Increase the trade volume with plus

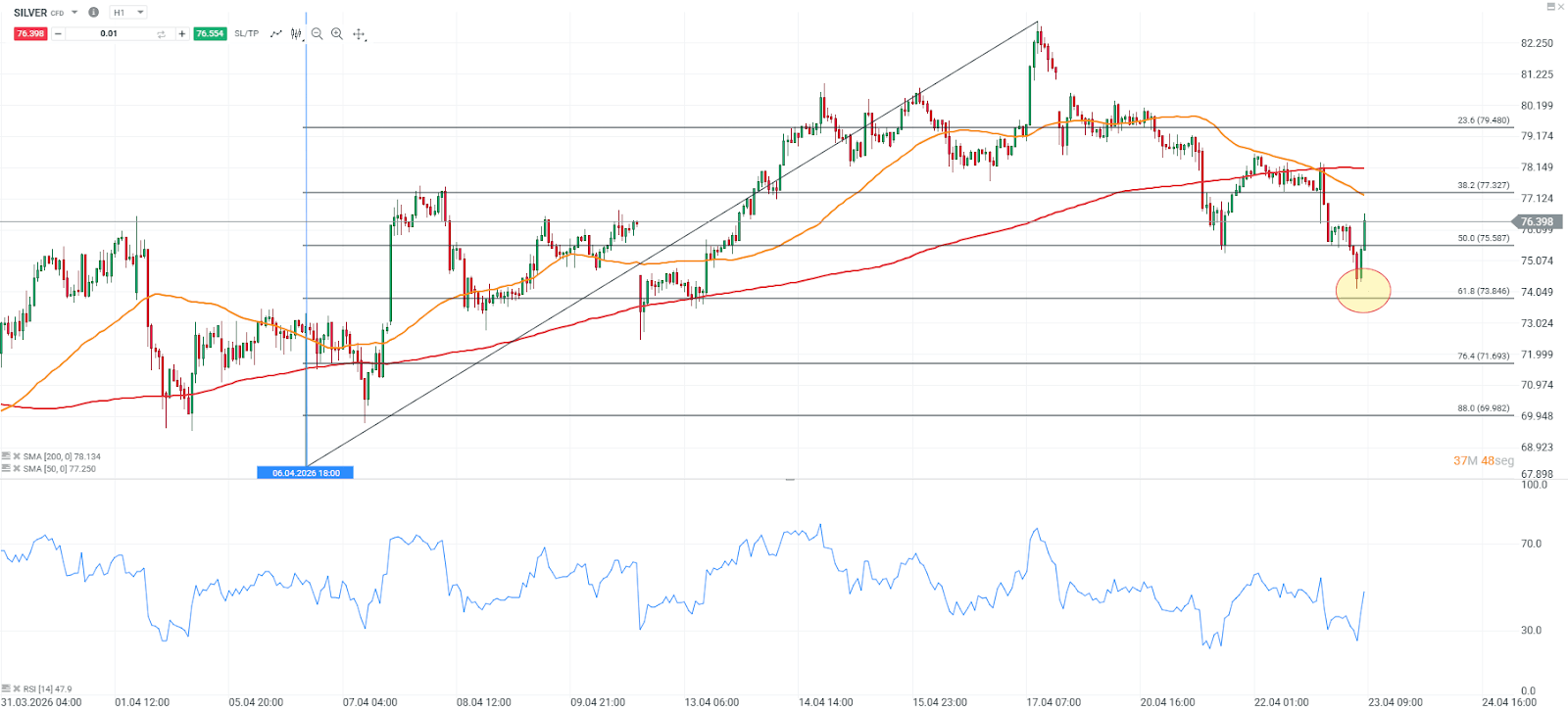pyautogui.click(x=181, y=34)
